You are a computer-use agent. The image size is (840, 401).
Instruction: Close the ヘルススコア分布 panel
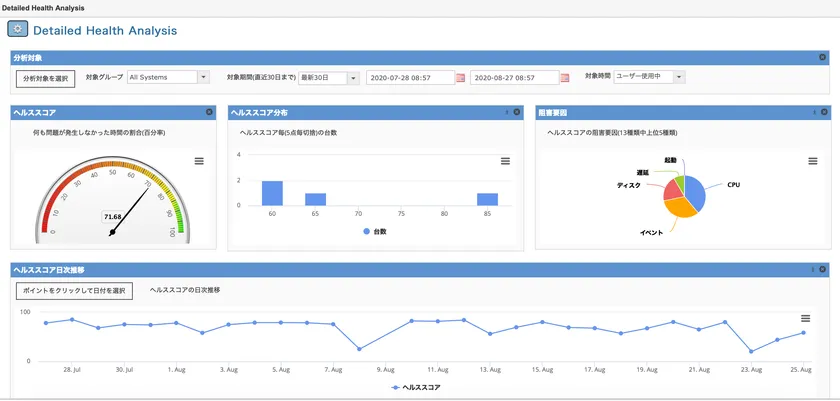click(x=515, y=112)
